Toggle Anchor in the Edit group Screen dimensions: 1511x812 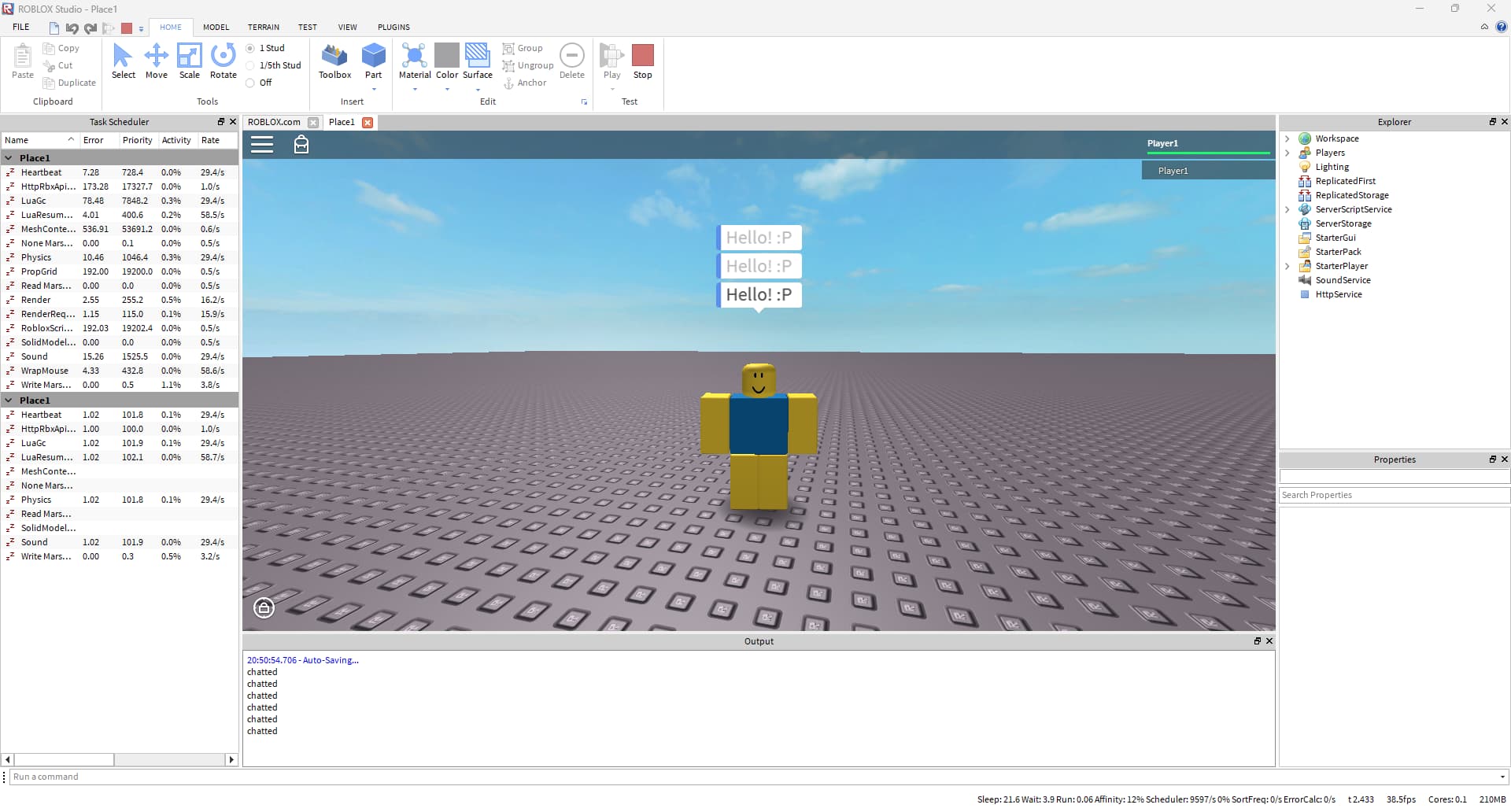[525, 83]
